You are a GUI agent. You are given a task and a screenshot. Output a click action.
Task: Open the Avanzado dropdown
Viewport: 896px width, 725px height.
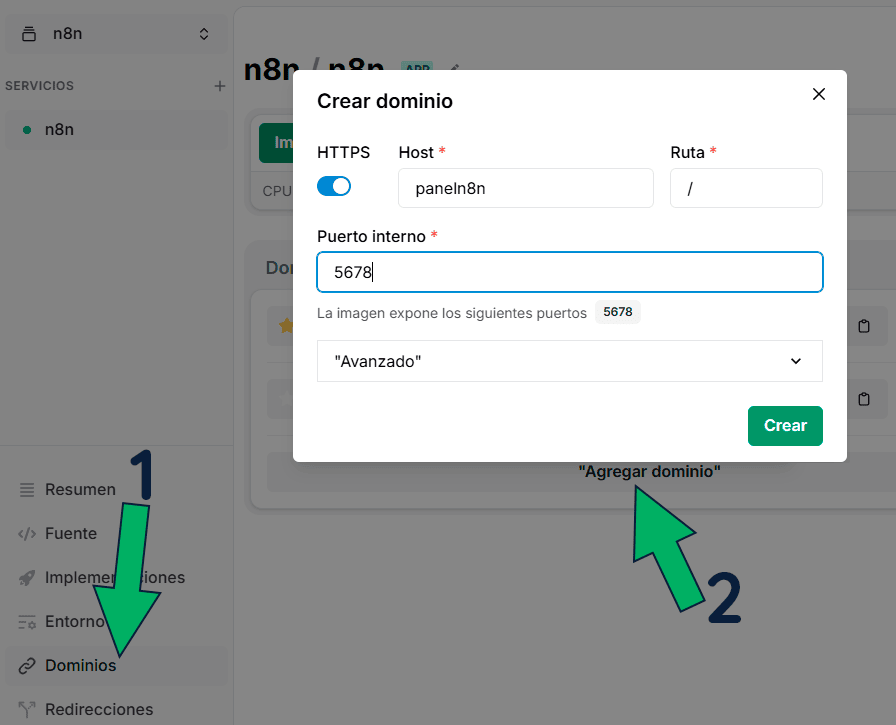tap(569, 361)
